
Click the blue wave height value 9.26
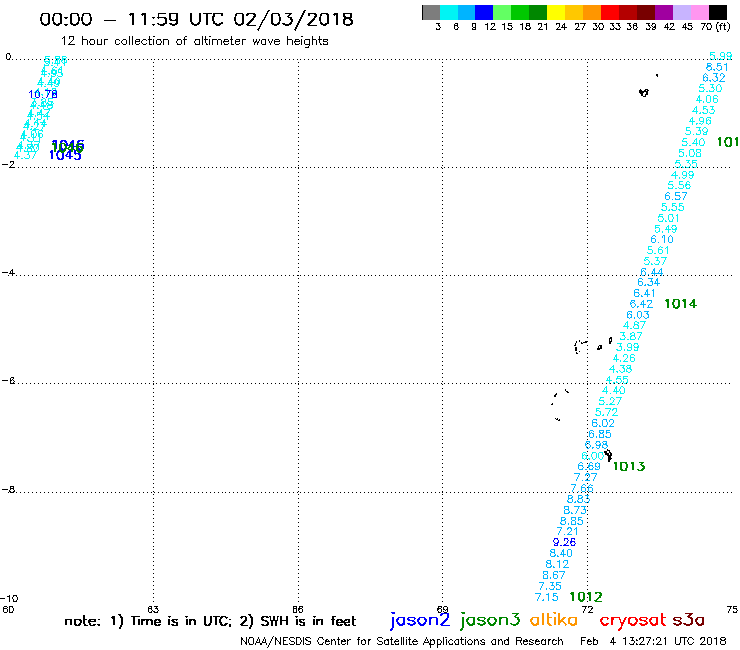tap(564, 542)
